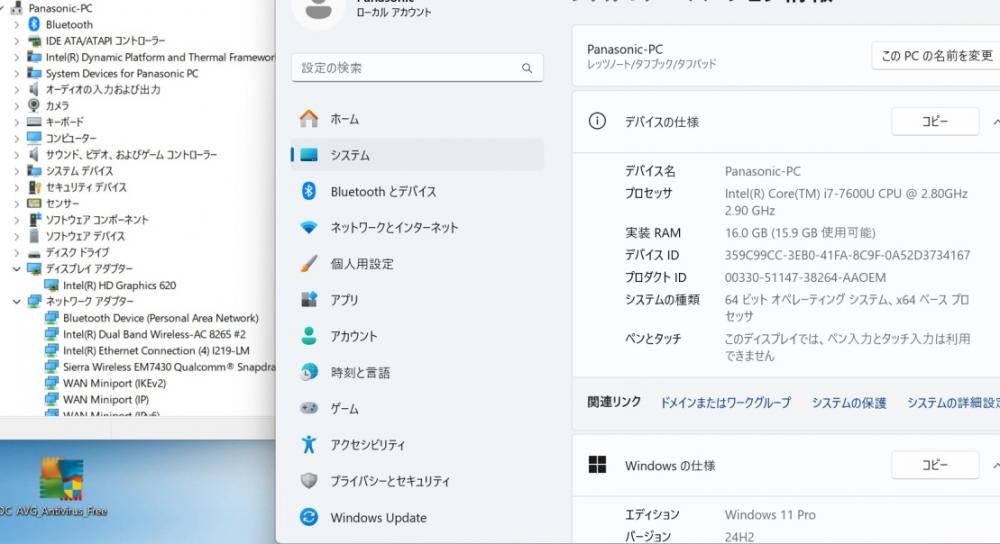
Task: Select Panasonic-PC root node in Device Manager
Action: coord(60,8)
